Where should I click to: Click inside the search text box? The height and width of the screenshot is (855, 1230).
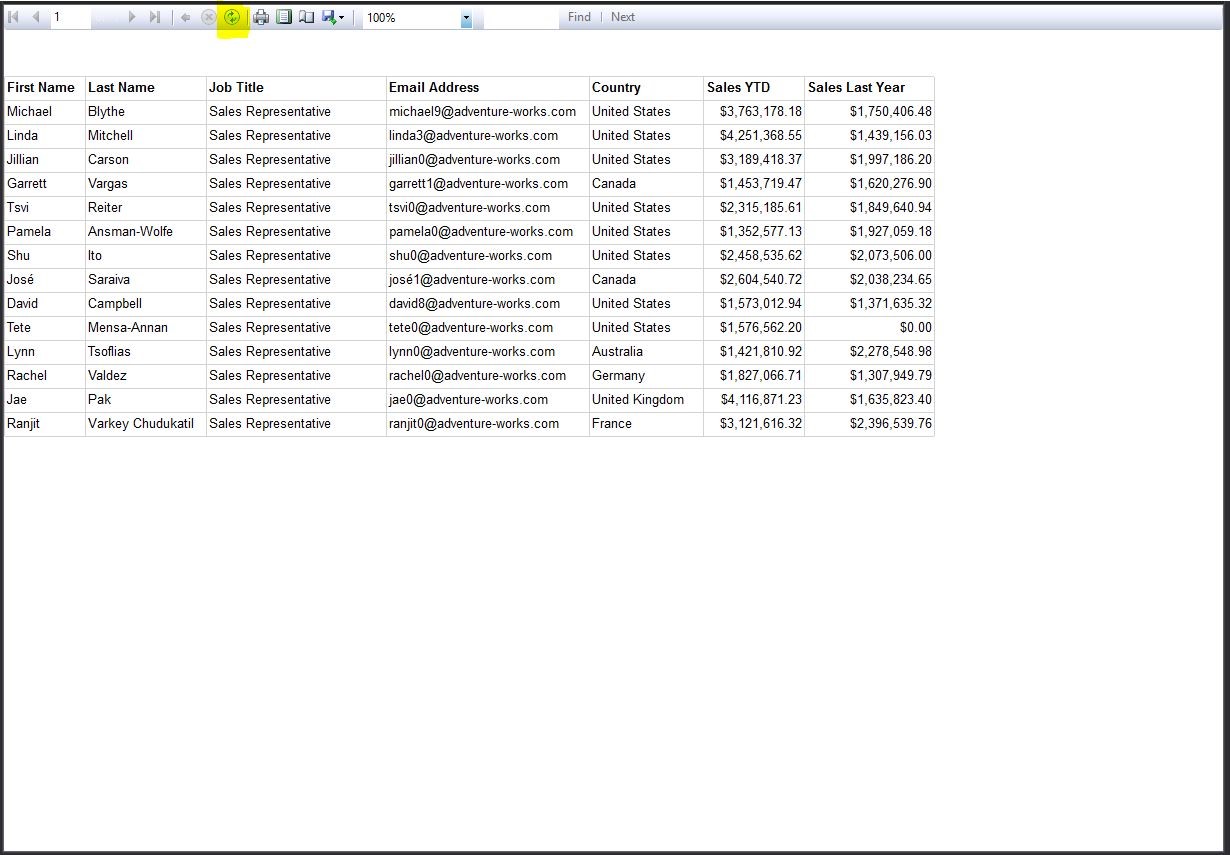(x=522, y=17)
